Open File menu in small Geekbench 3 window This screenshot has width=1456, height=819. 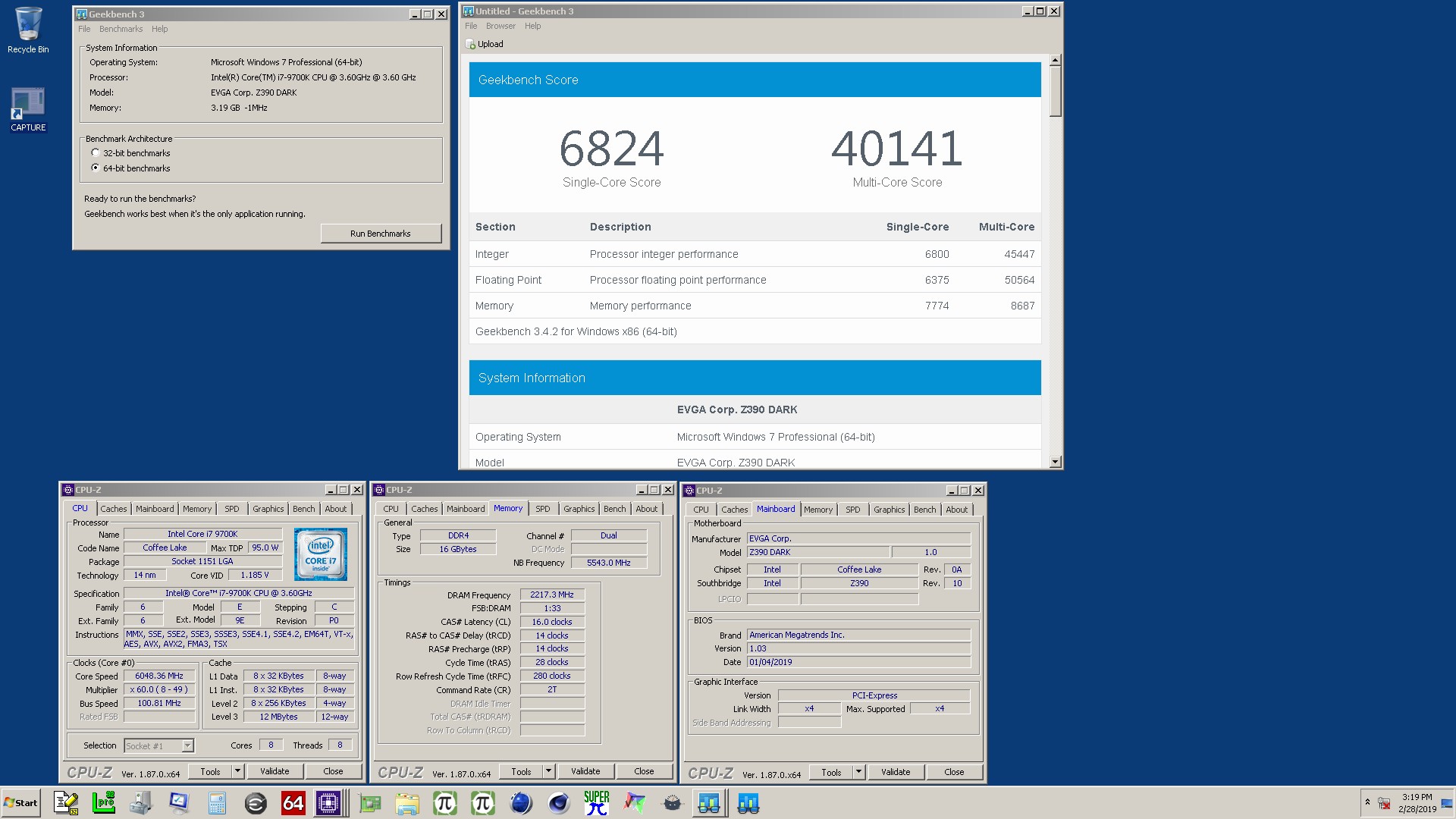(84, 29)
